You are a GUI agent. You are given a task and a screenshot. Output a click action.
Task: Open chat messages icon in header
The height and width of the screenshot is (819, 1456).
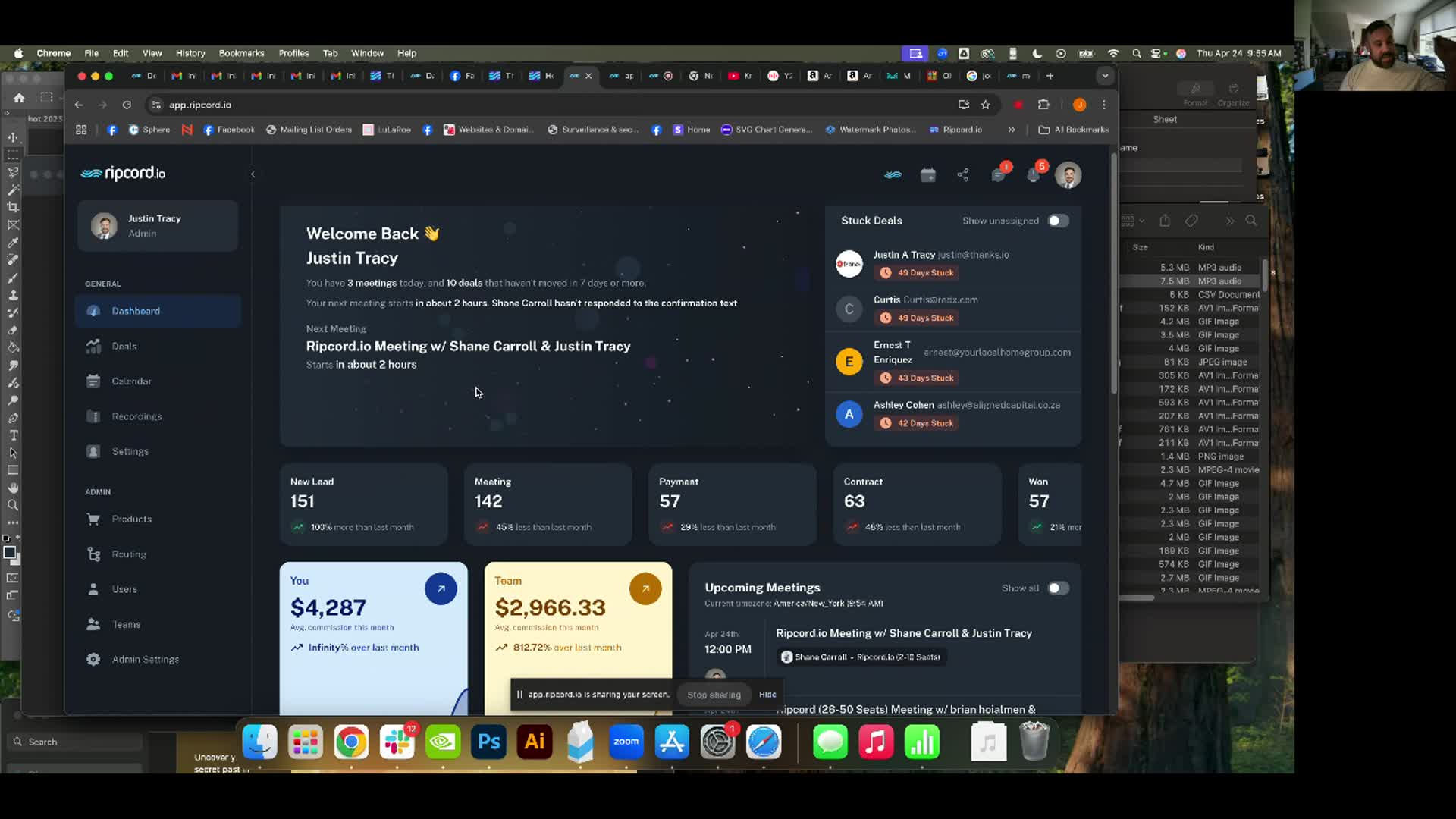click(998, 175)
